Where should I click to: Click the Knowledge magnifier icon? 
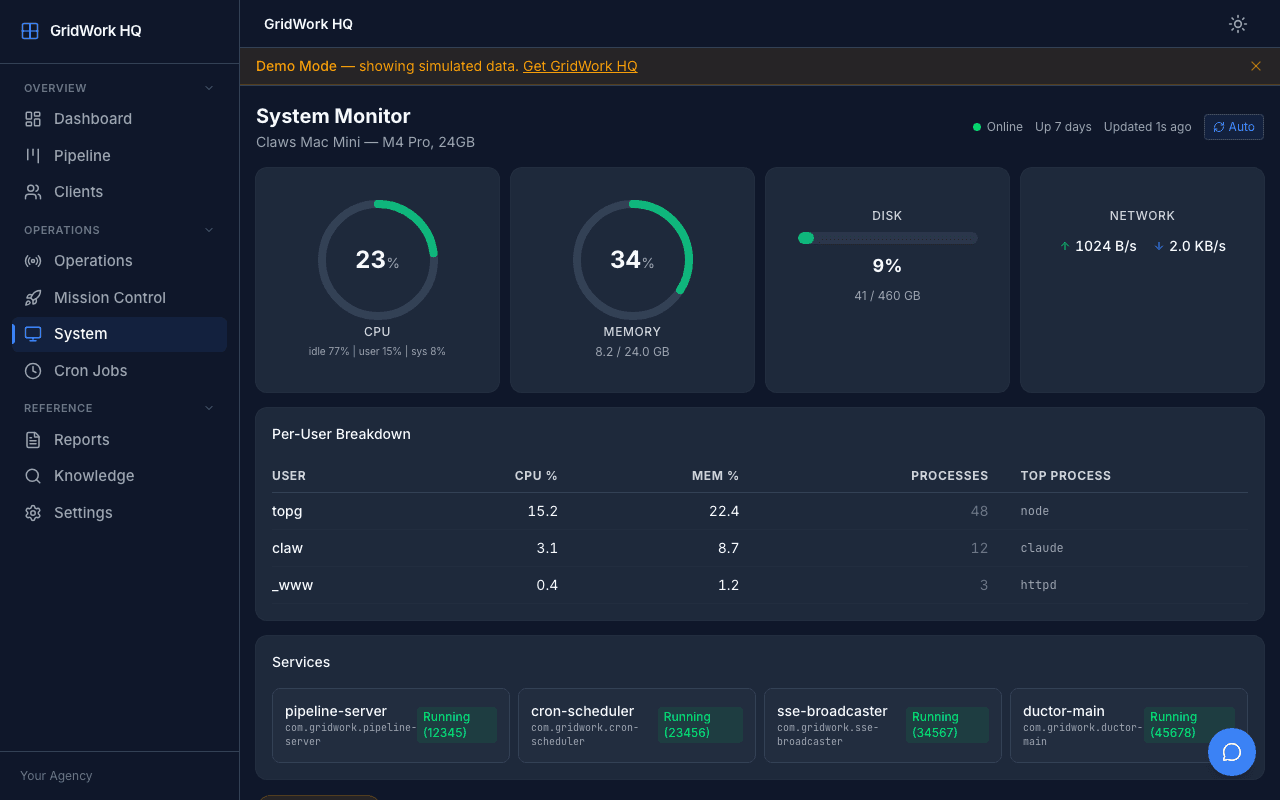(31, 475)
